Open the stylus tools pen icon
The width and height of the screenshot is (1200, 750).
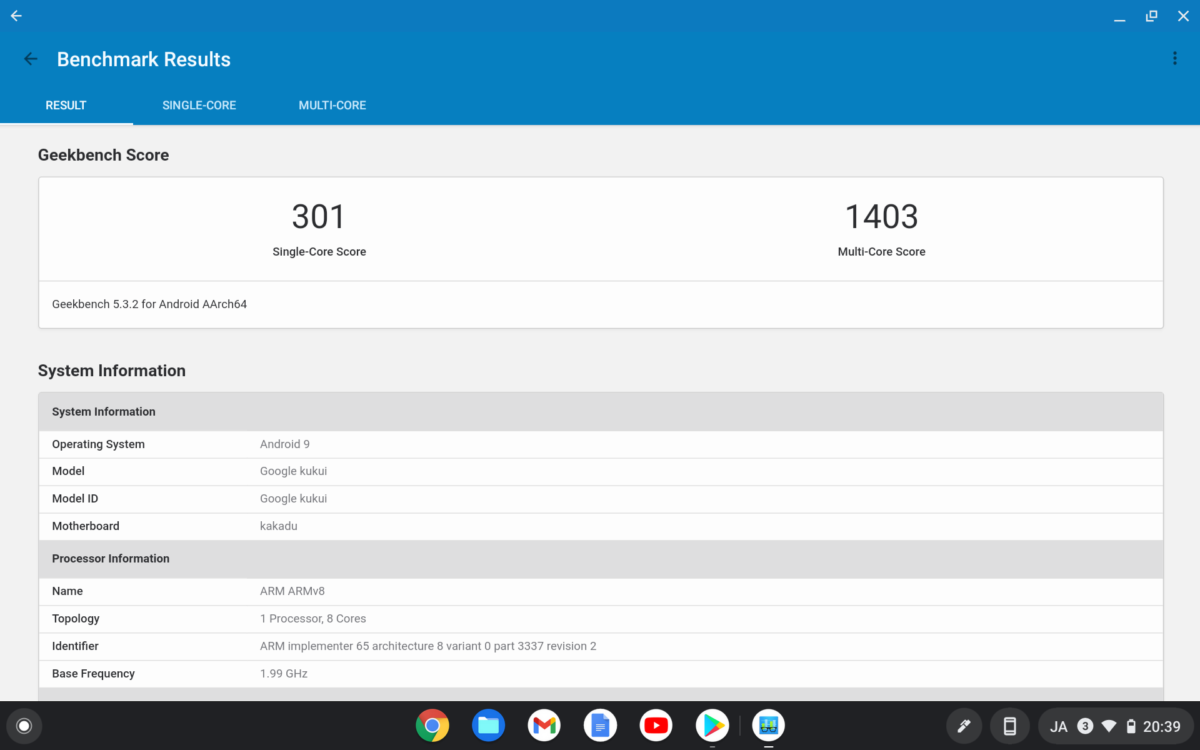click(964, 726)
